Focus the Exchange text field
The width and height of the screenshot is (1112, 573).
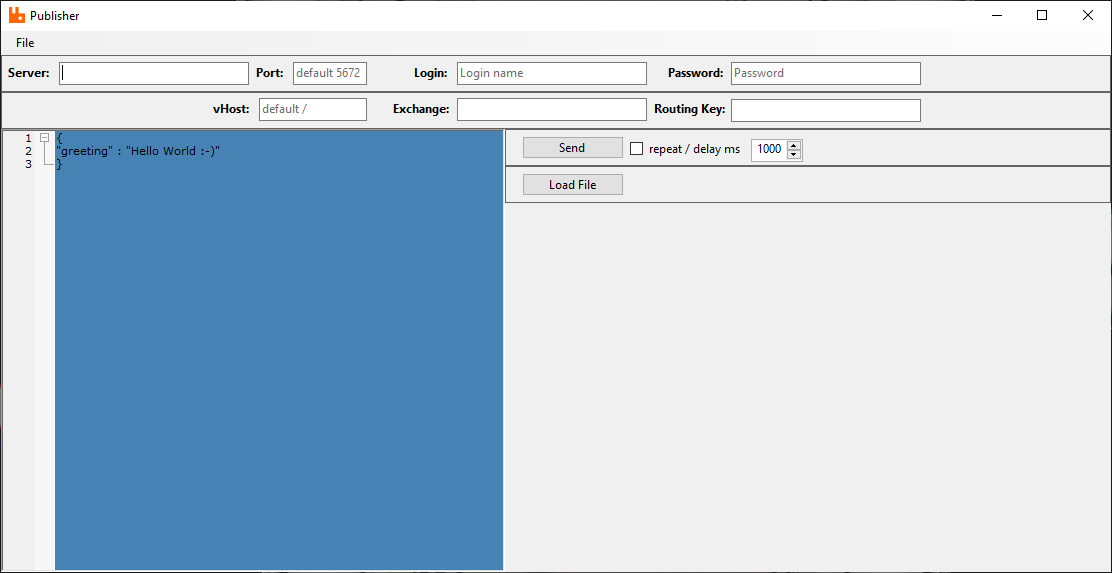pos(551,109)
